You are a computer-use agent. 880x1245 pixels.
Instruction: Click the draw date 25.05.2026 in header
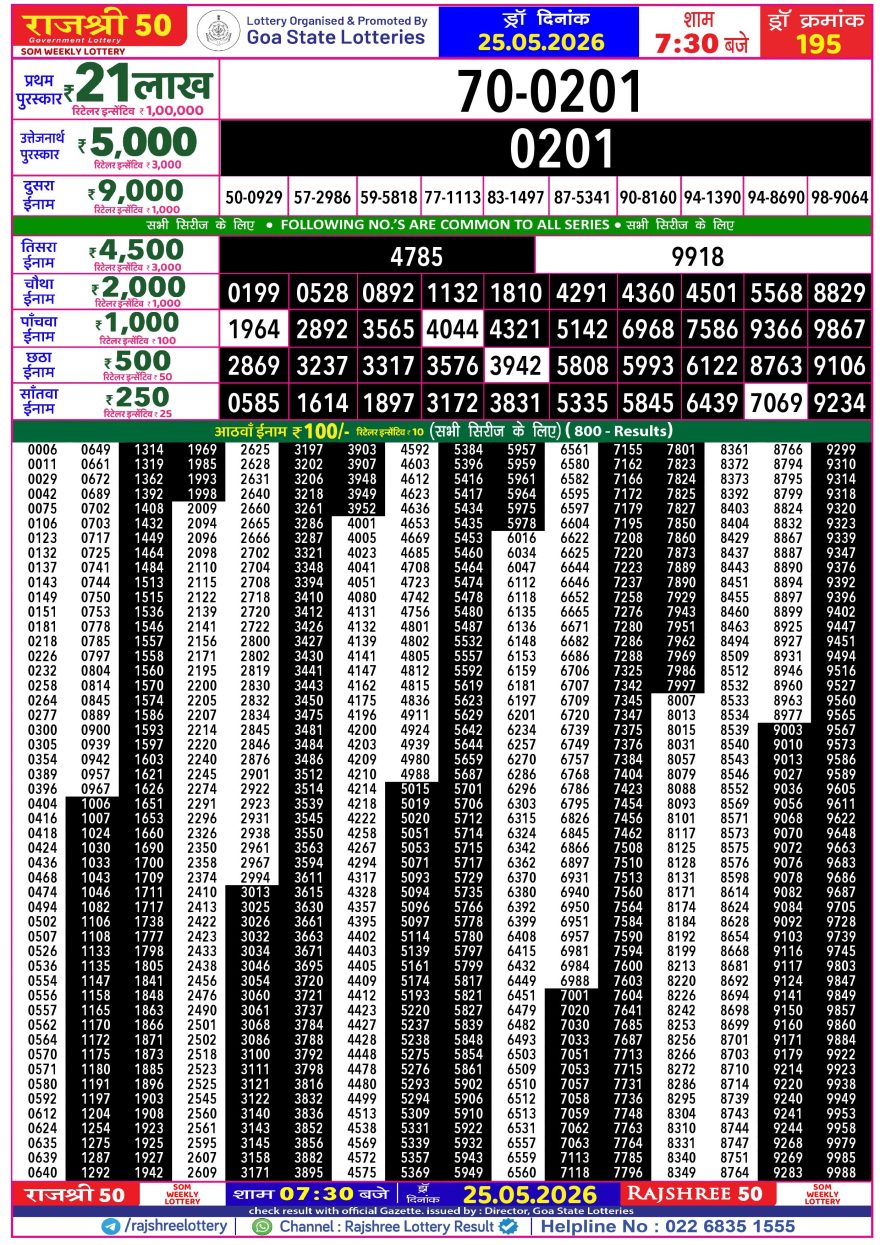[x=540, y=43]
